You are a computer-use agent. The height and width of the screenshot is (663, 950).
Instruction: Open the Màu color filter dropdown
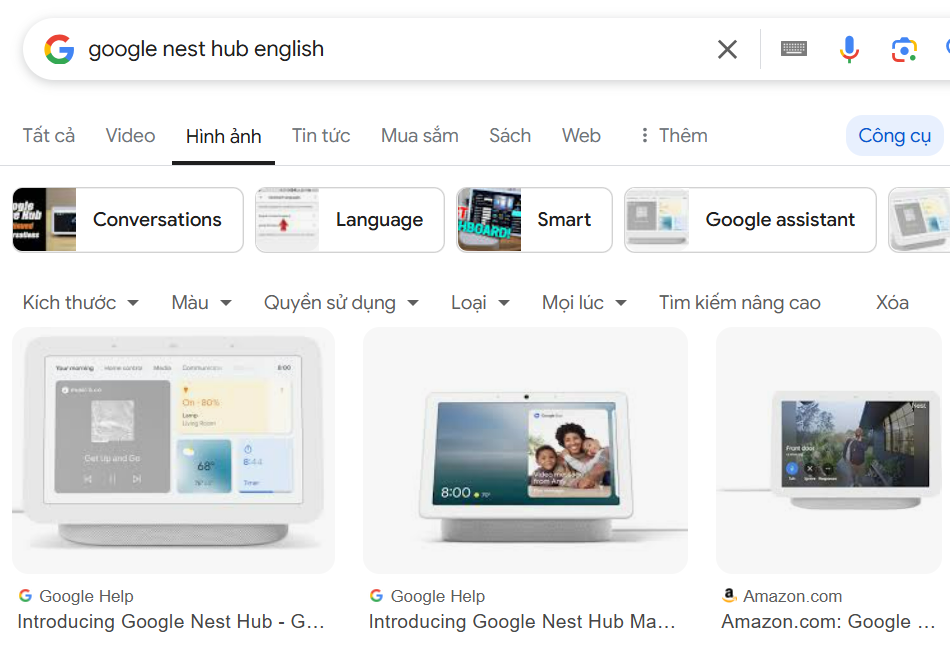point(201,302)
